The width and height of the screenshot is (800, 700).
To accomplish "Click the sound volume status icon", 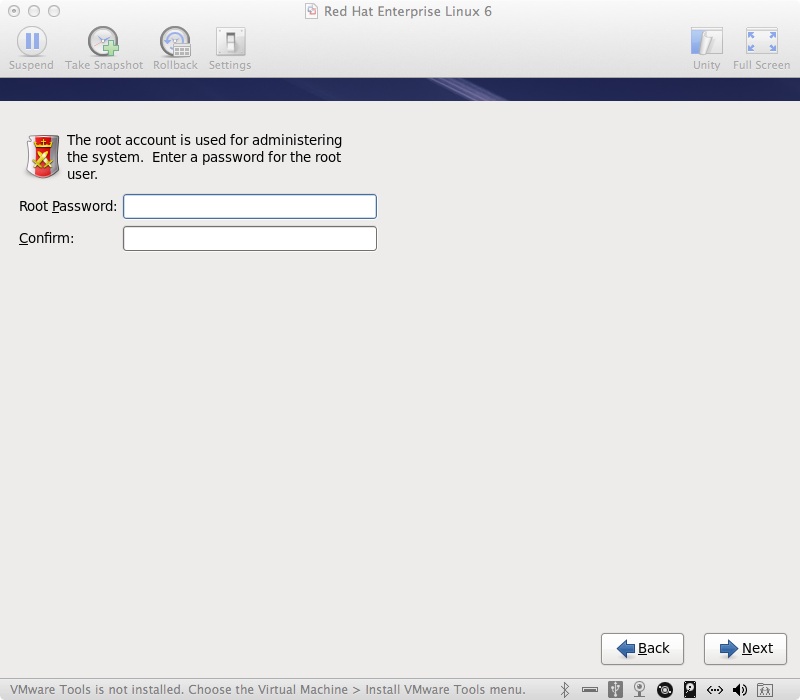I will click(x=740, y=690).
